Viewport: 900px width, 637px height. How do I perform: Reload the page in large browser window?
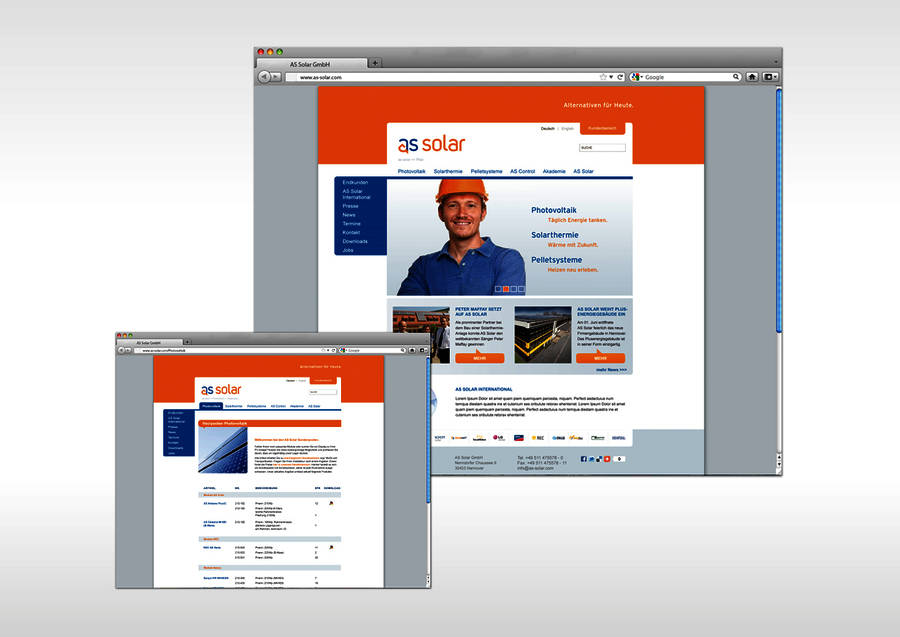tap(620, 77)
